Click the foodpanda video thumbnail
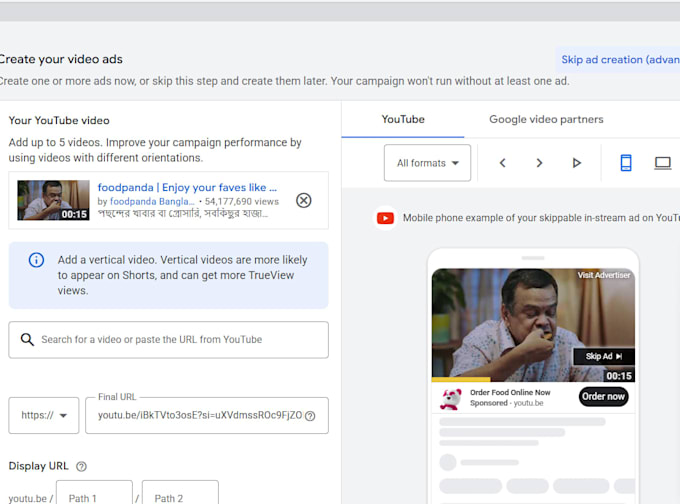This screenshot has height=504, width=680. click(x=53, y=200)
